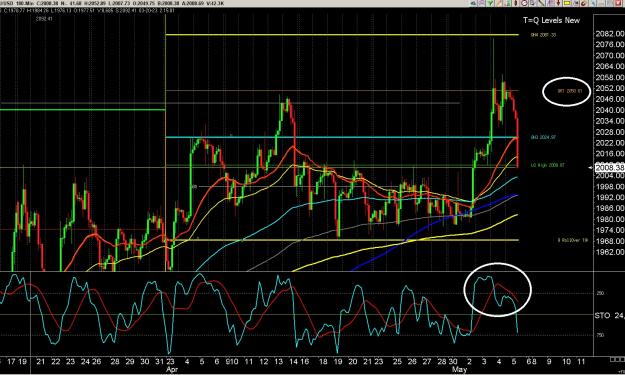Click the 2082.00 price axis label

[610, 34]
